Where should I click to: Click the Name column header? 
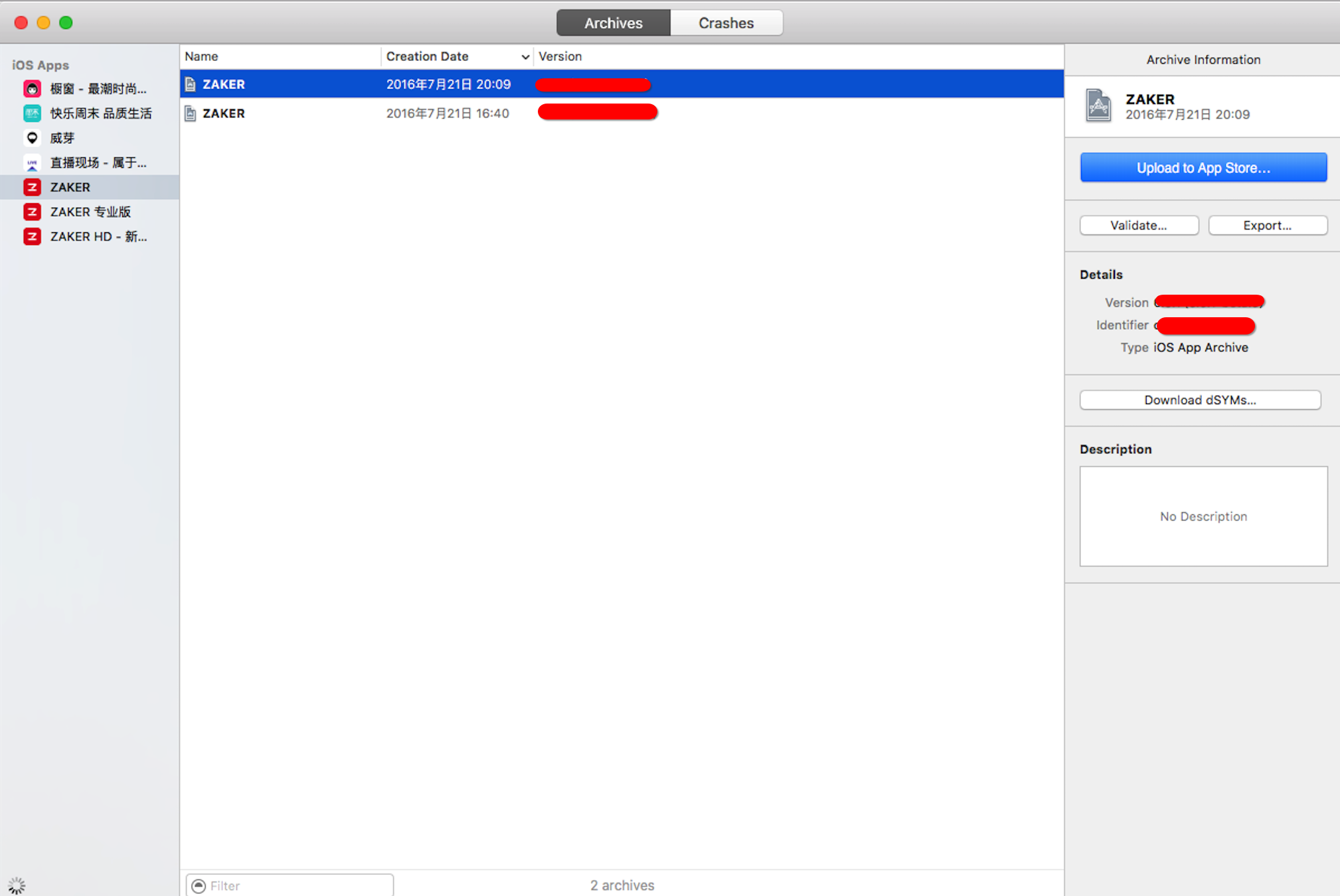pos(280,56)
